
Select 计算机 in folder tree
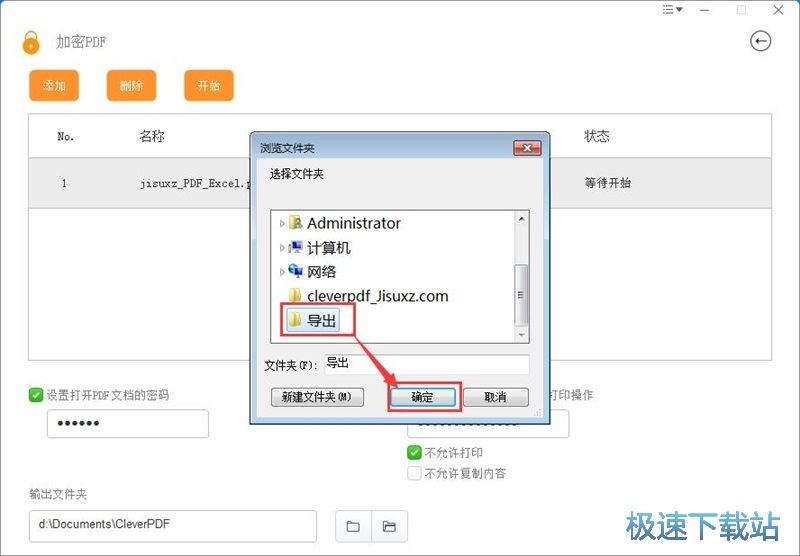pos(329,248)
